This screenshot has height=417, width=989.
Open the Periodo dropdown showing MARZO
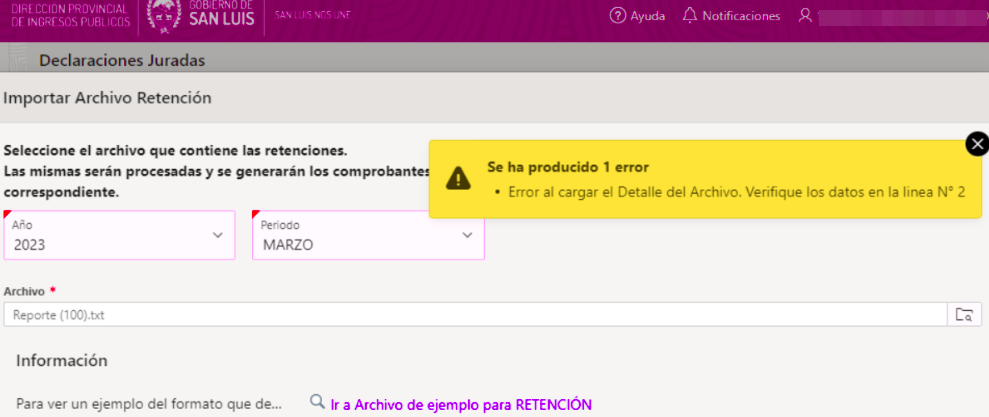pyautogui.click(x=368, y=235)
